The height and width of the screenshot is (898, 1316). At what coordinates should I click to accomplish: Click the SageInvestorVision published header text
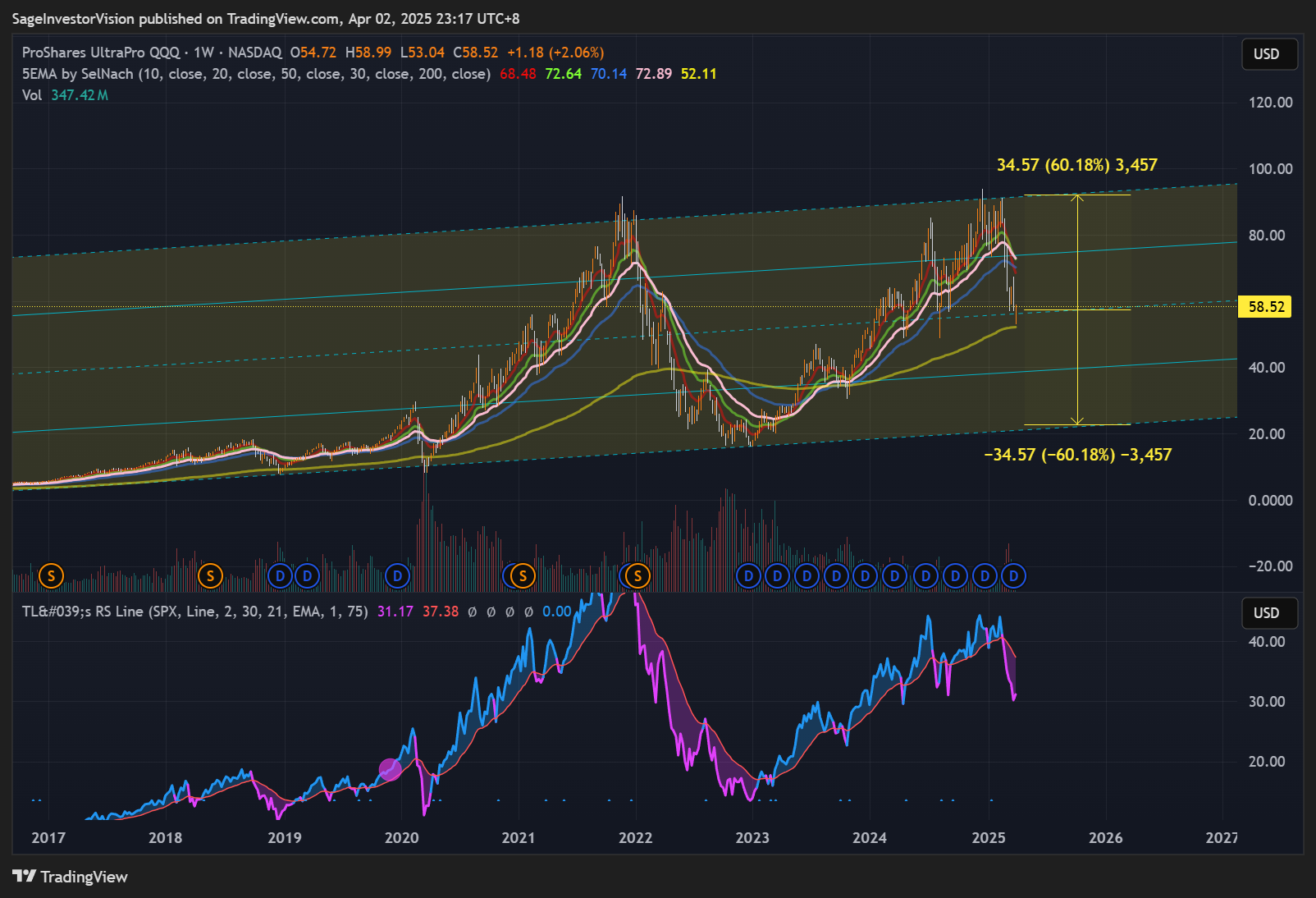[266, 19]
